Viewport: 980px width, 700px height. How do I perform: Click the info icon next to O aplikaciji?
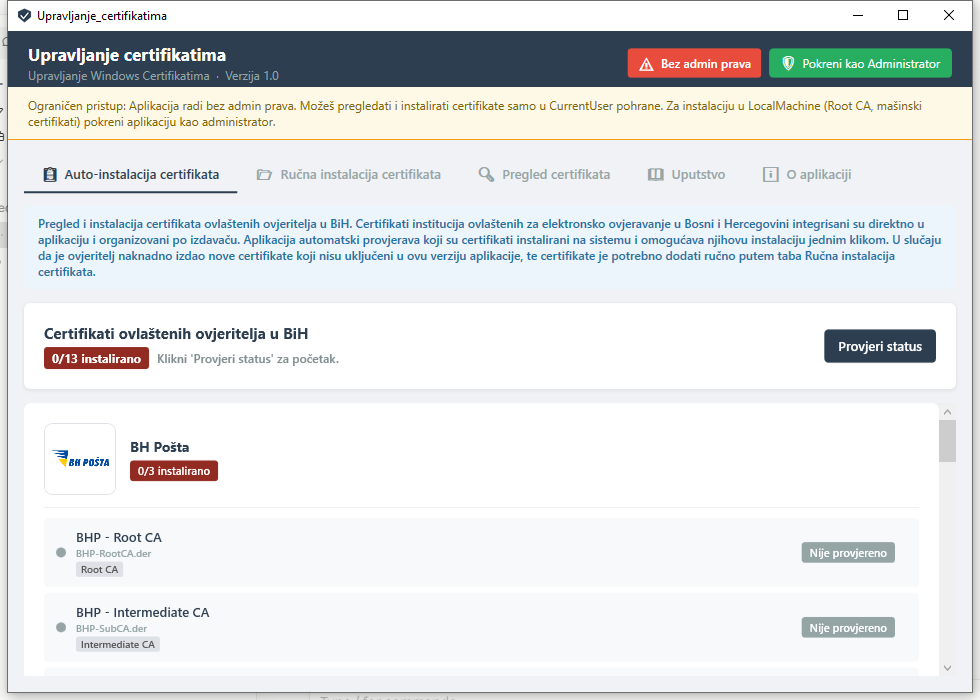tap(770, 174)
